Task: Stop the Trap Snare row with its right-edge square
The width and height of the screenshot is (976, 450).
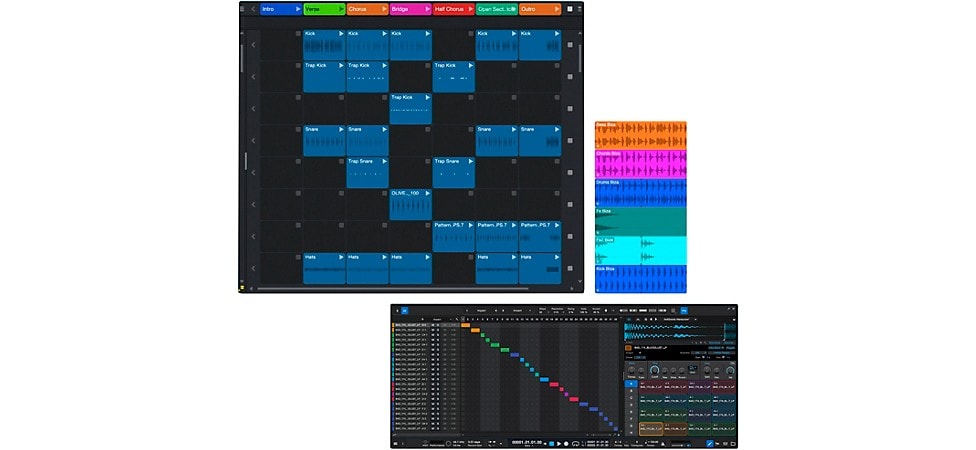Action: [570, 172]
